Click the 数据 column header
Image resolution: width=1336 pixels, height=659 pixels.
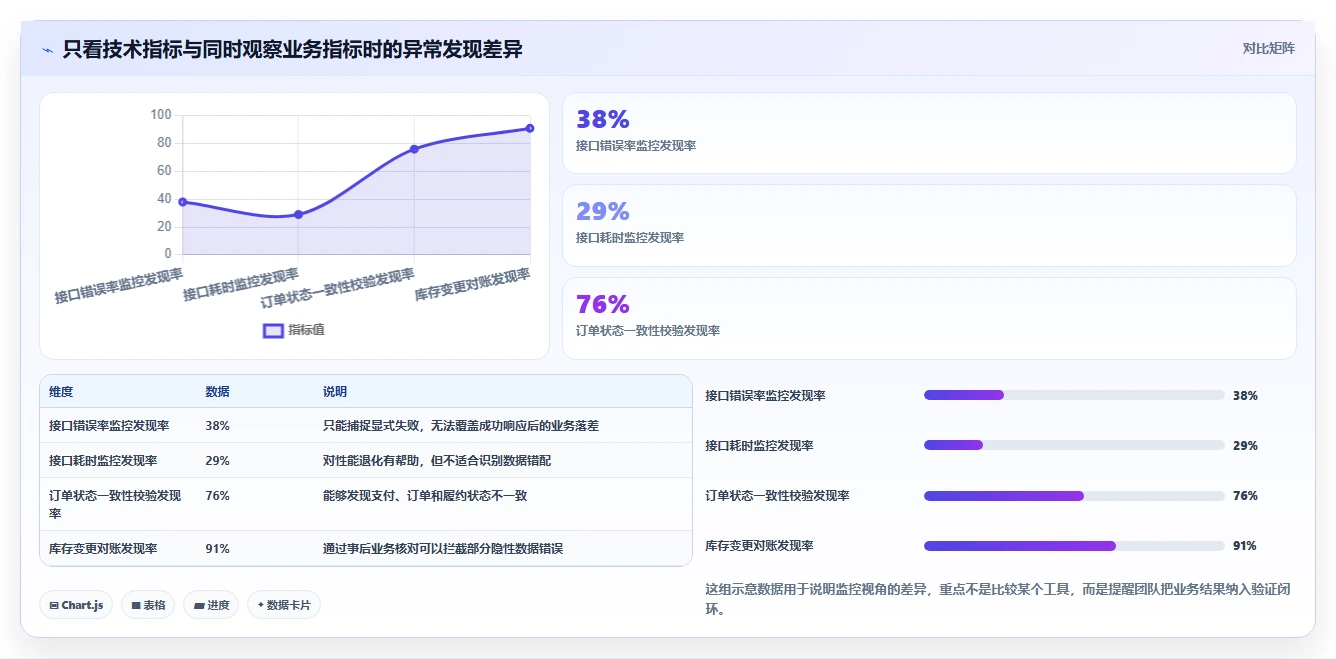click(x=217, y=392)
